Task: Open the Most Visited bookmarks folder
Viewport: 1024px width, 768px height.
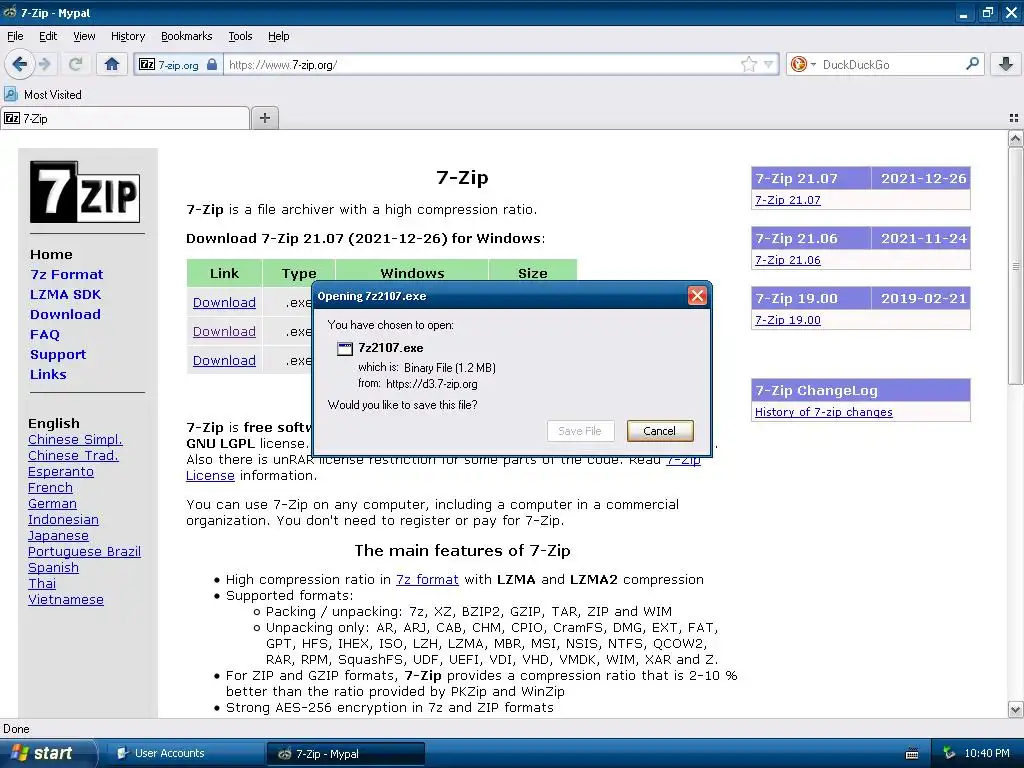Action: click(x=43, y=95)
